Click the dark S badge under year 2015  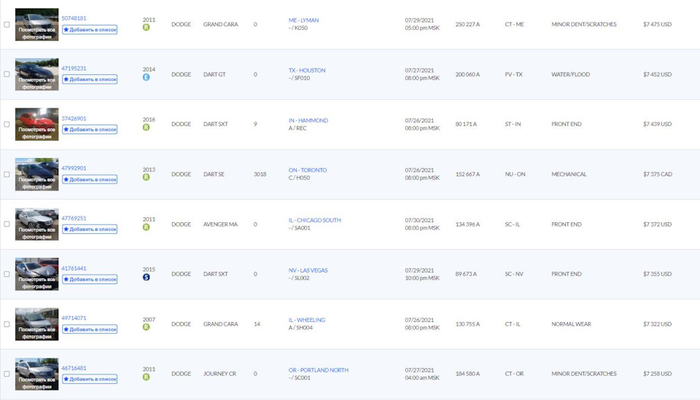[x=149, y=278]
